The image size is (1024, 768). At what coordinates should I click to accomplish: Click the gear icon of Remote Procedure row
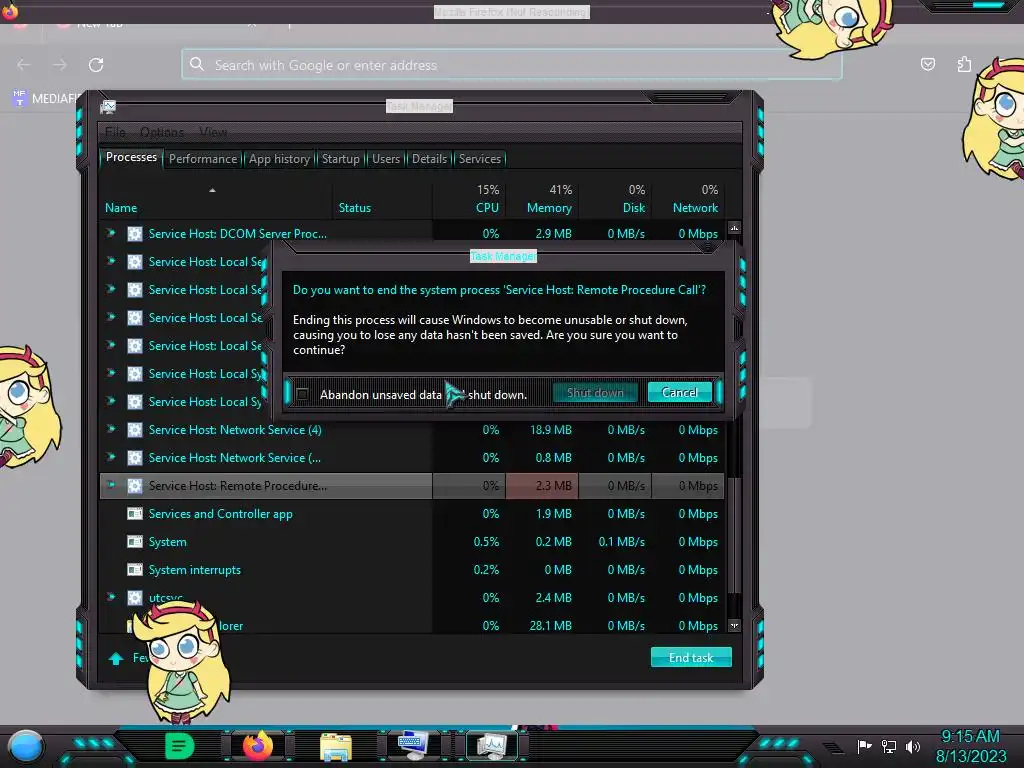coord(135,486)
